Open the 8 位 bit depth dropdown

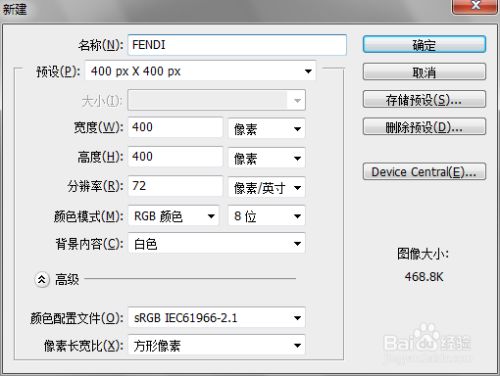point(266,216)
